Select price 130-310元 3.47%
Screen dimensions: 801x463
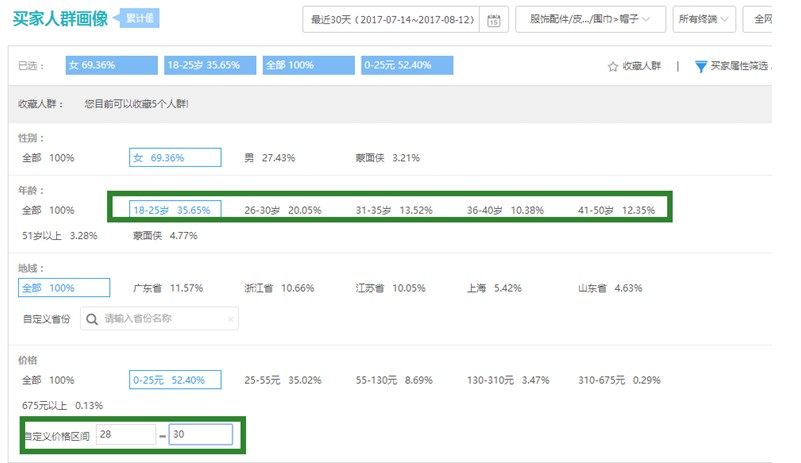tap(508, 380)
